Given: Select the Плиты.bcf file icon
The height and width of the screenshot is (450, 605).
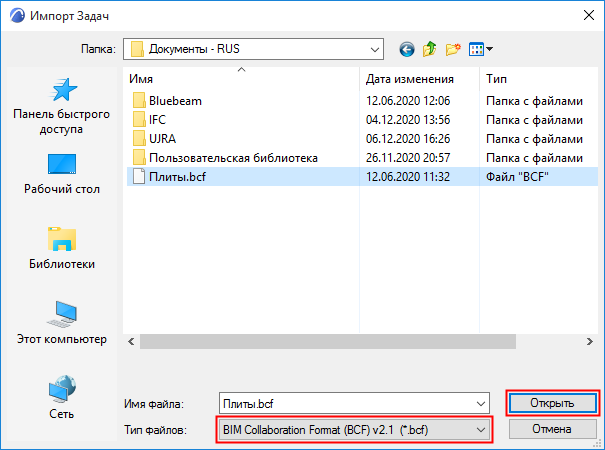Looking at the screenshot, I should click(139, 176).
